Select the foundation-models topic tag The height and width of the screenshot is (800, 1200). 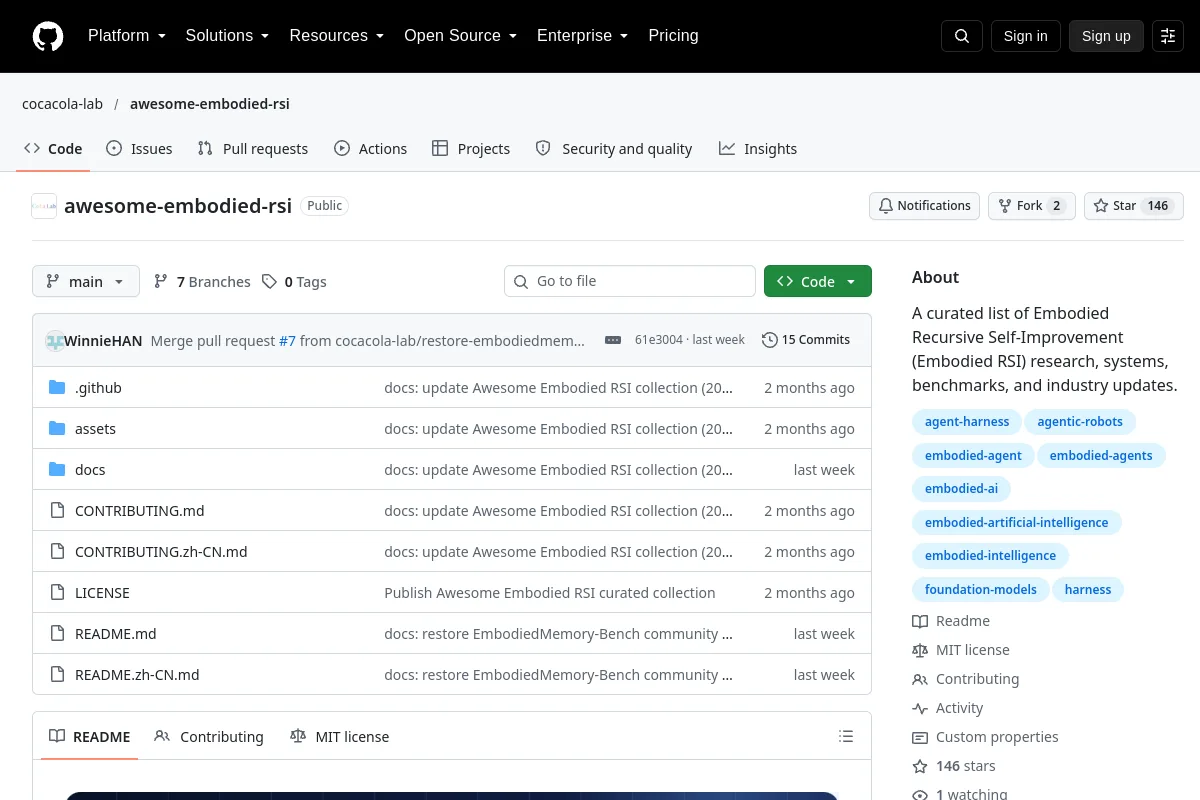pos(980,590)
